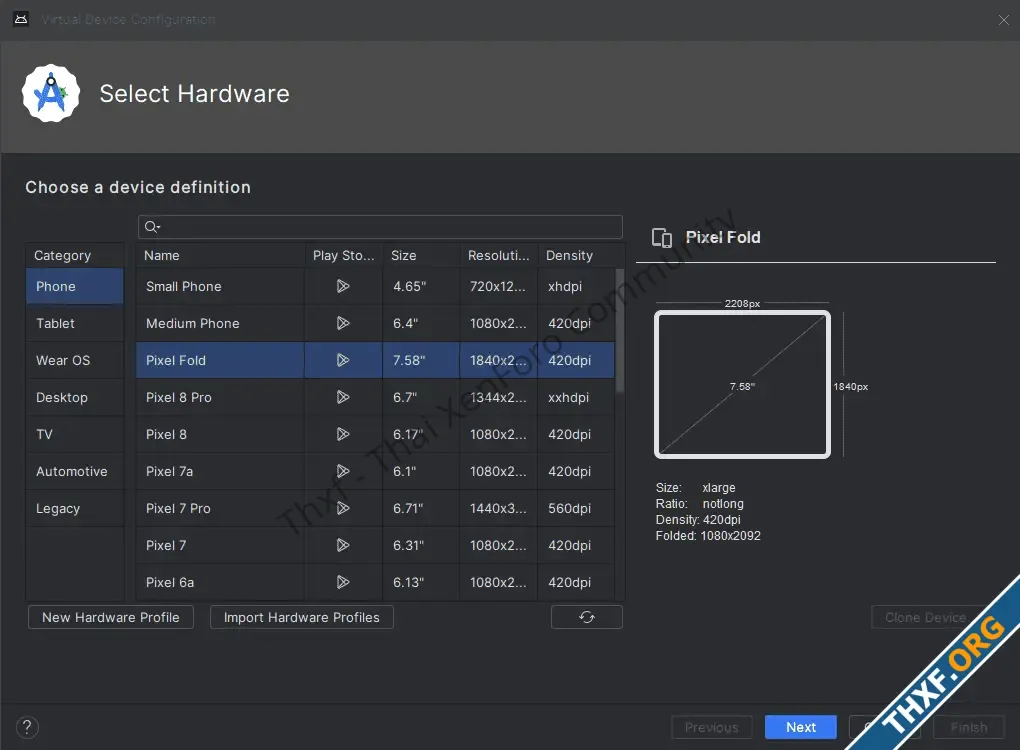Sort table by Name column header
The width and height of the screenshot is (1020, 750).
220,256
